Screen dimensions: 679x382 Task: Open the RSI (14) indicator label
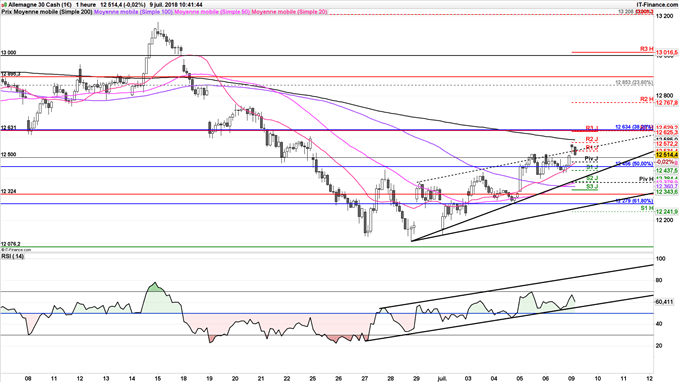coord(13,256)
